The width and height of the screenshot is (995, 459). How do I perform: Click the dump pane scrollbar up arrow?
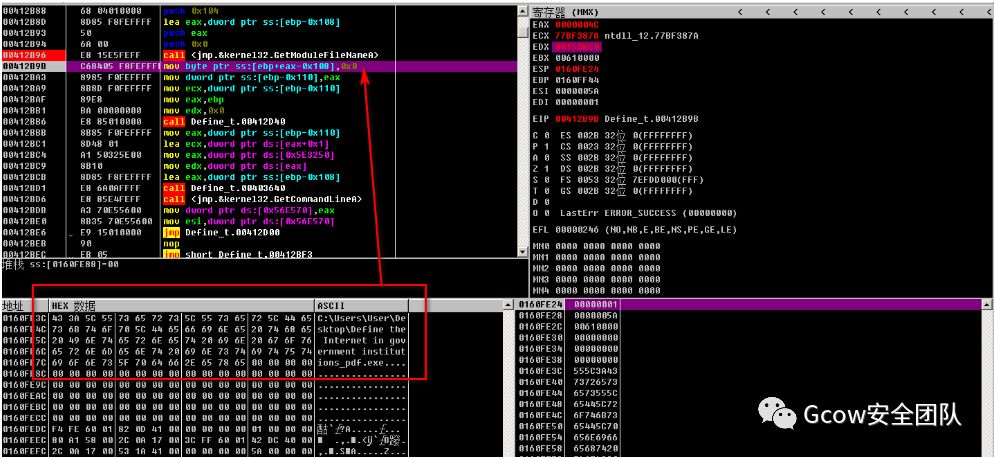coord(508,305)
